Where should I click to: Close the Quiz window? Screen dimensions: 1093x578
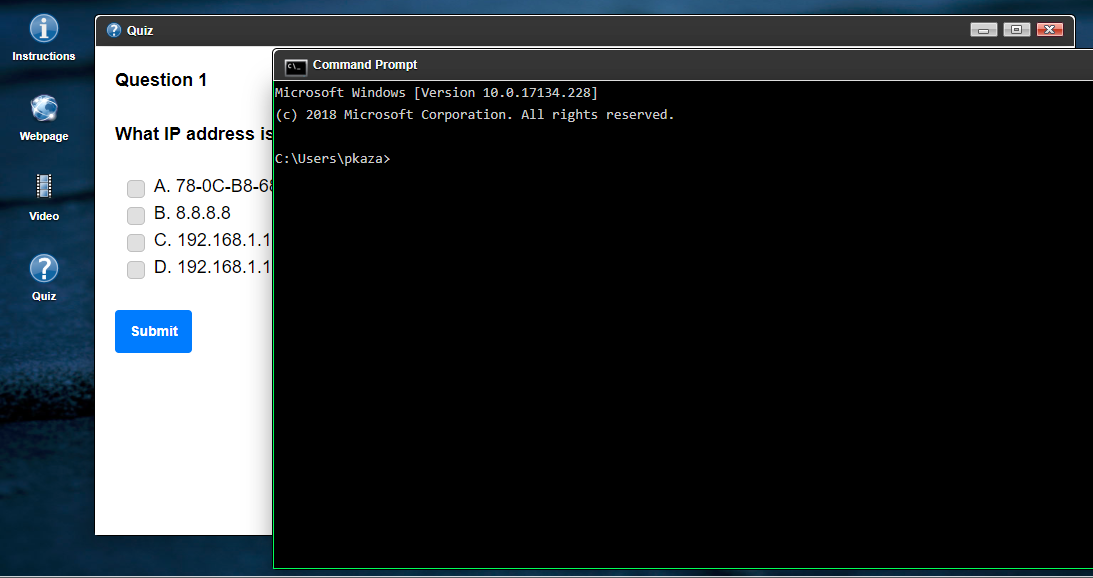tap(1050, 29)
